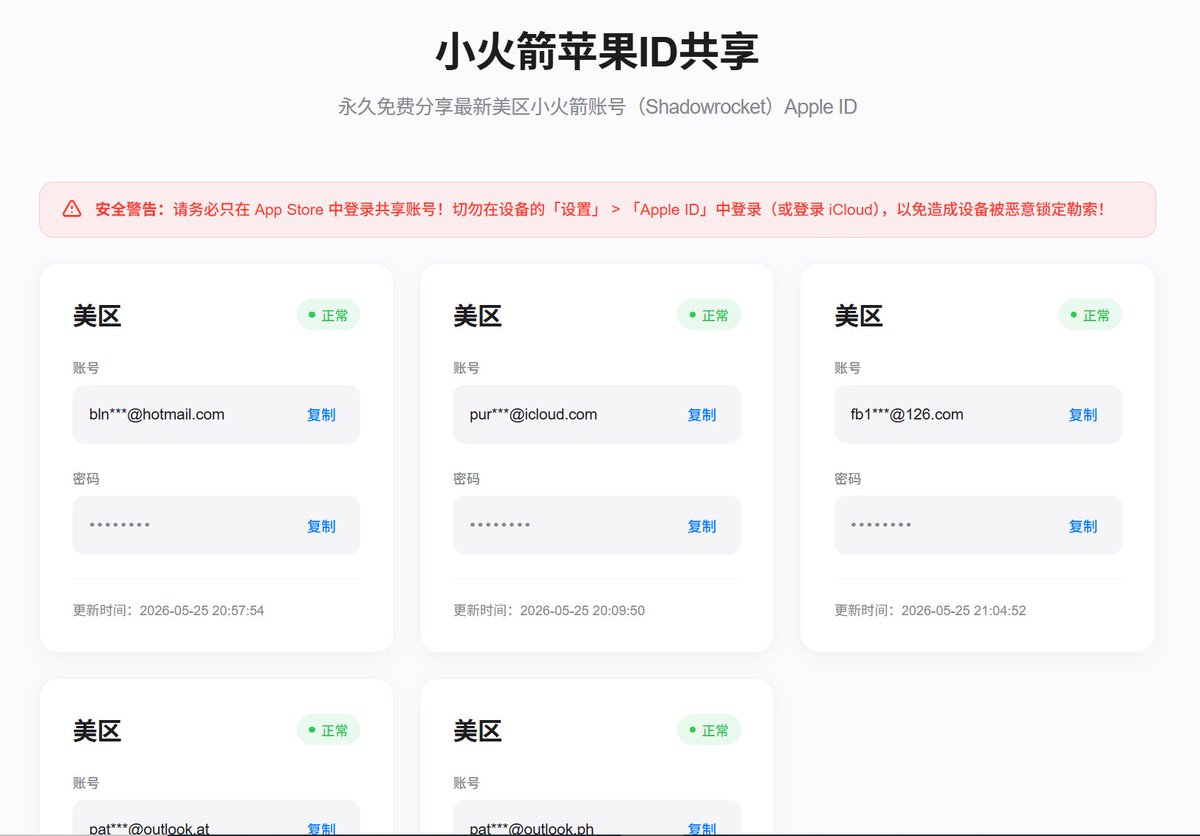Click the 美区 heading on the outlook.ph card
Image resolution: width=1200 pixels, height=836 pixels.
coord(478,731)
